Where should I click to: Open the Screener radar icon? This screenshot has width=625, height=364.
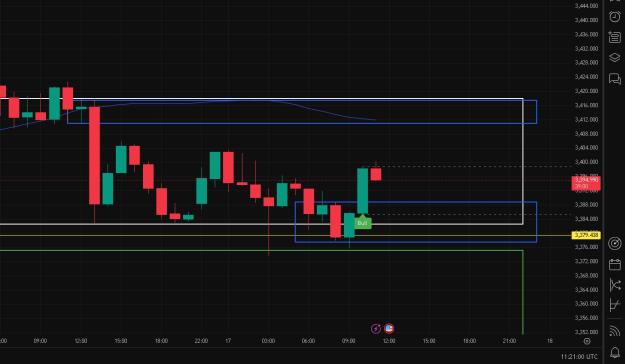(615, 243)
